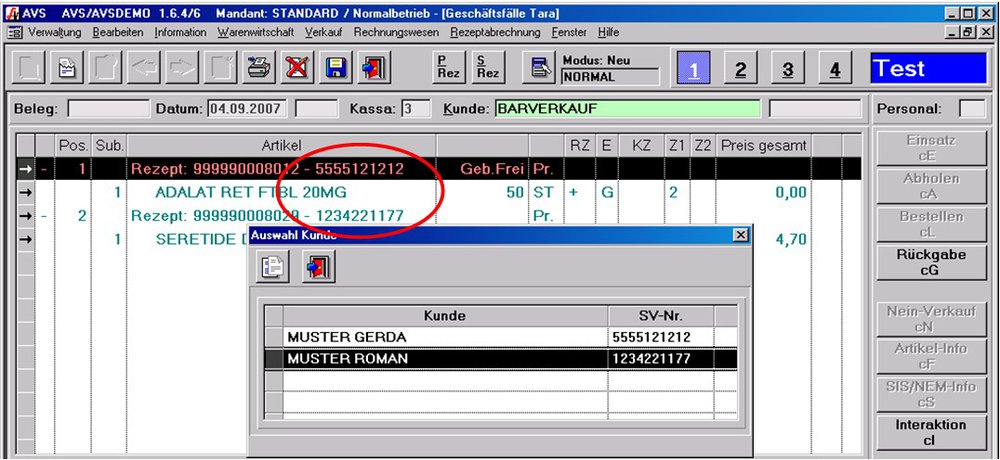Click the Rückgabe cG button
Screen dimensions: 1000x460
coord(929,262)
